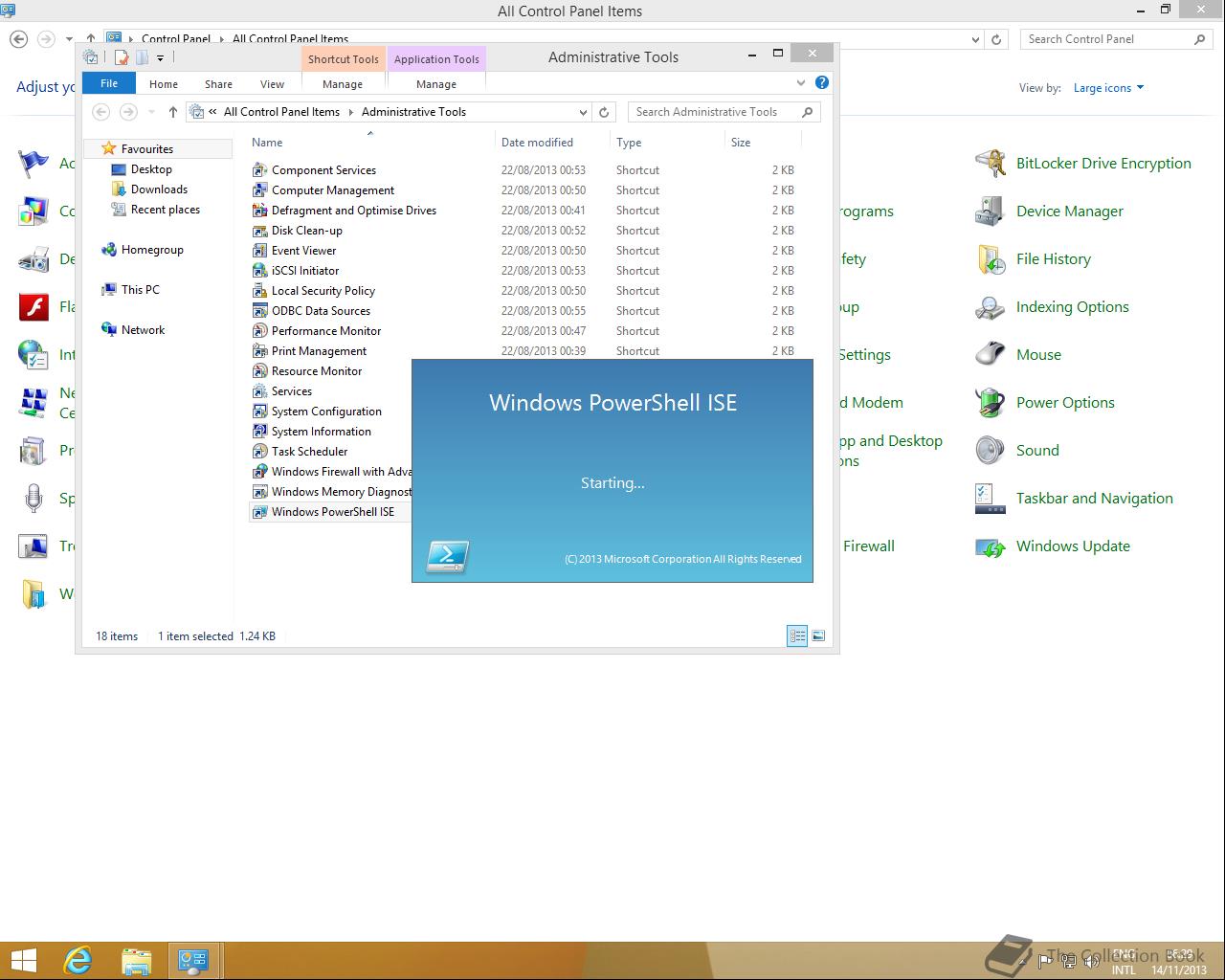Open Sound icon in Control Panel

990,451
